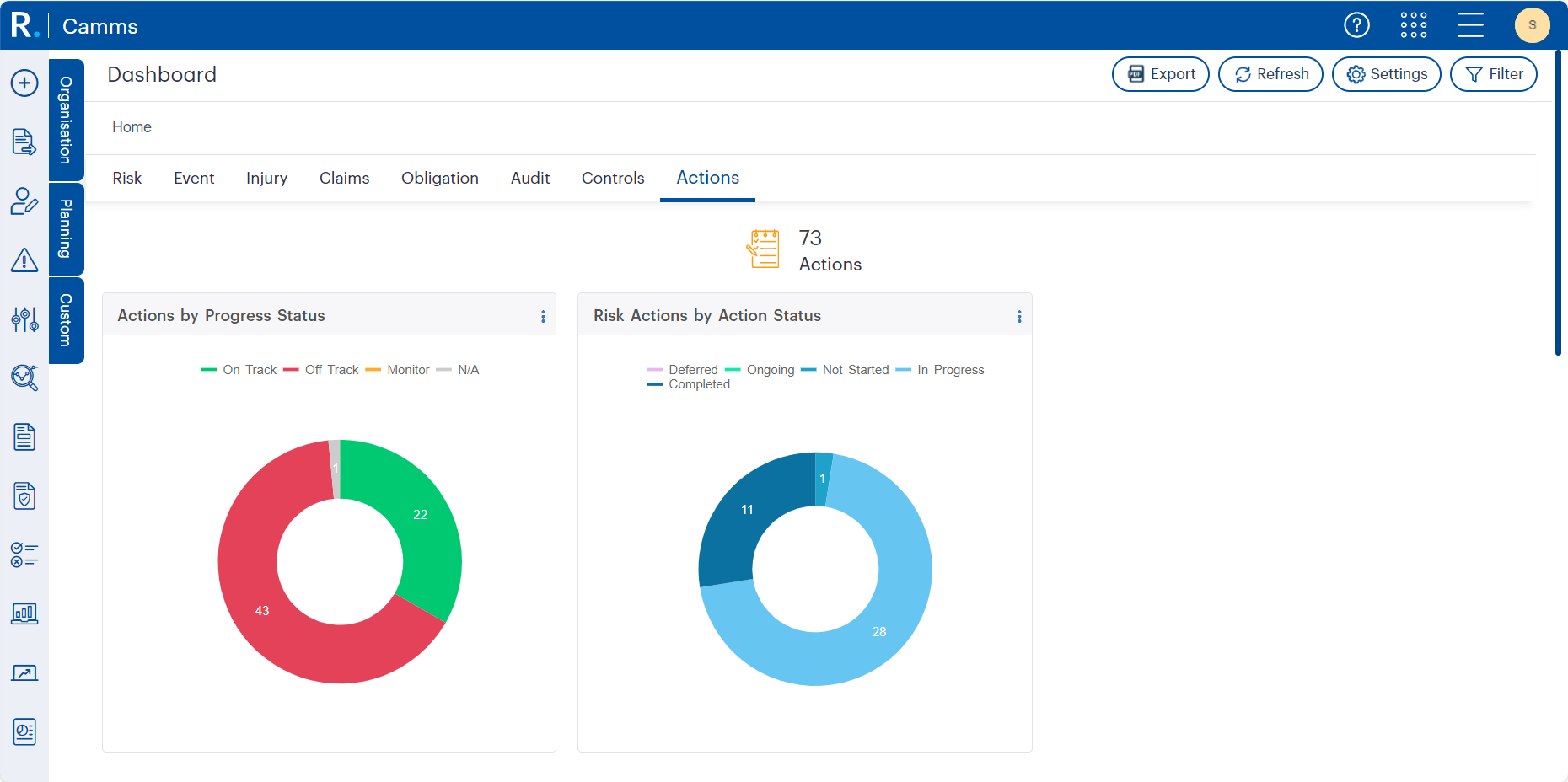This screenshot has height=782, width=1568.
Task: Click the Export button
Action: pyautogui.click(x=1161, y=74)
